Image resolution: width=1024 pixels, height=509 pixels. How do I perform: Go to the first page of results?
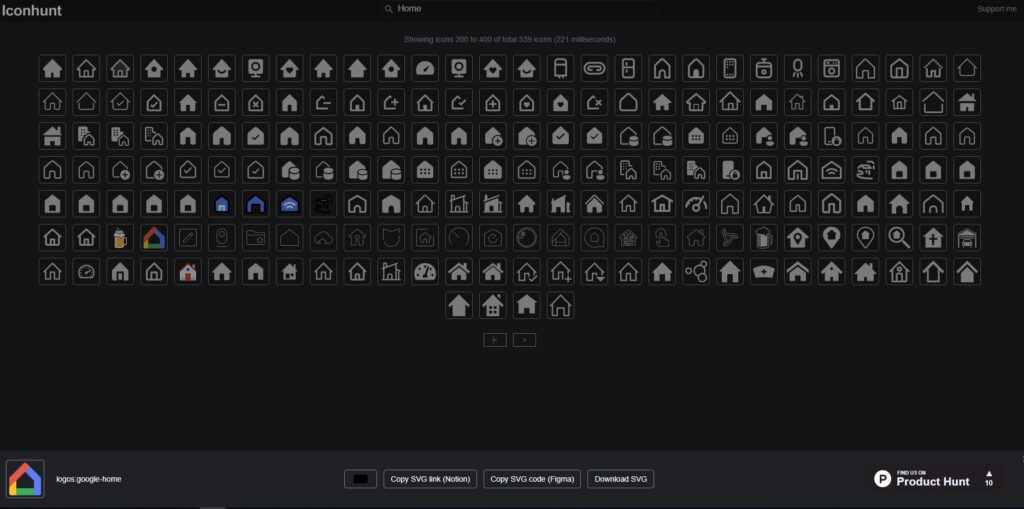pos(495,340)
